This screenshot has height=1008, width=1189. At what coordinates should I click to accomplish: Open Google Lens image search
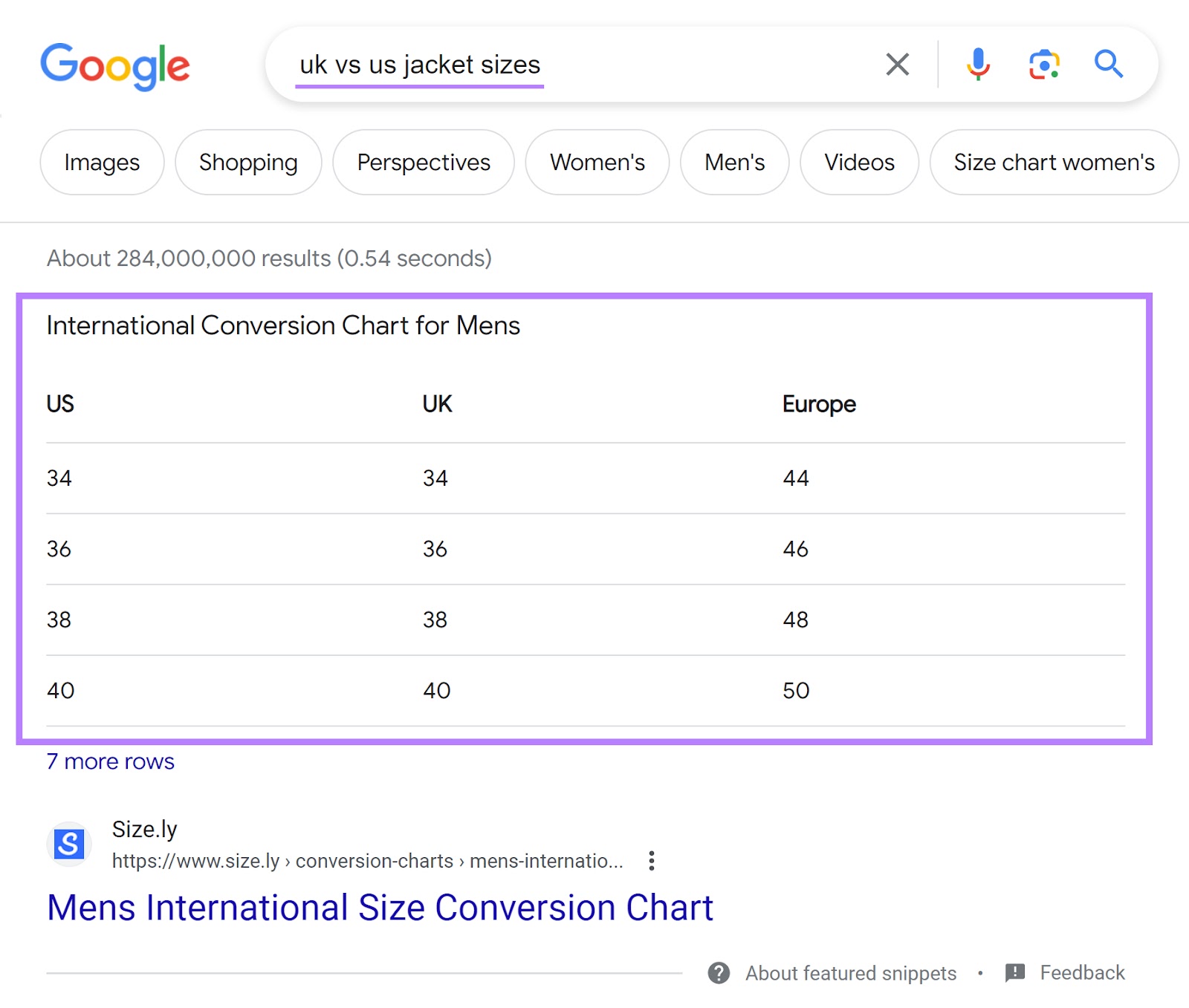tap(1043, 65)
